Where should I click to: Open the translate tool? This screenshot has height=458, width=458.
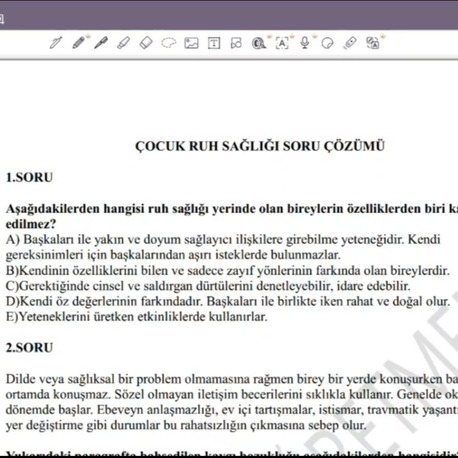click(x=373, y=43)
